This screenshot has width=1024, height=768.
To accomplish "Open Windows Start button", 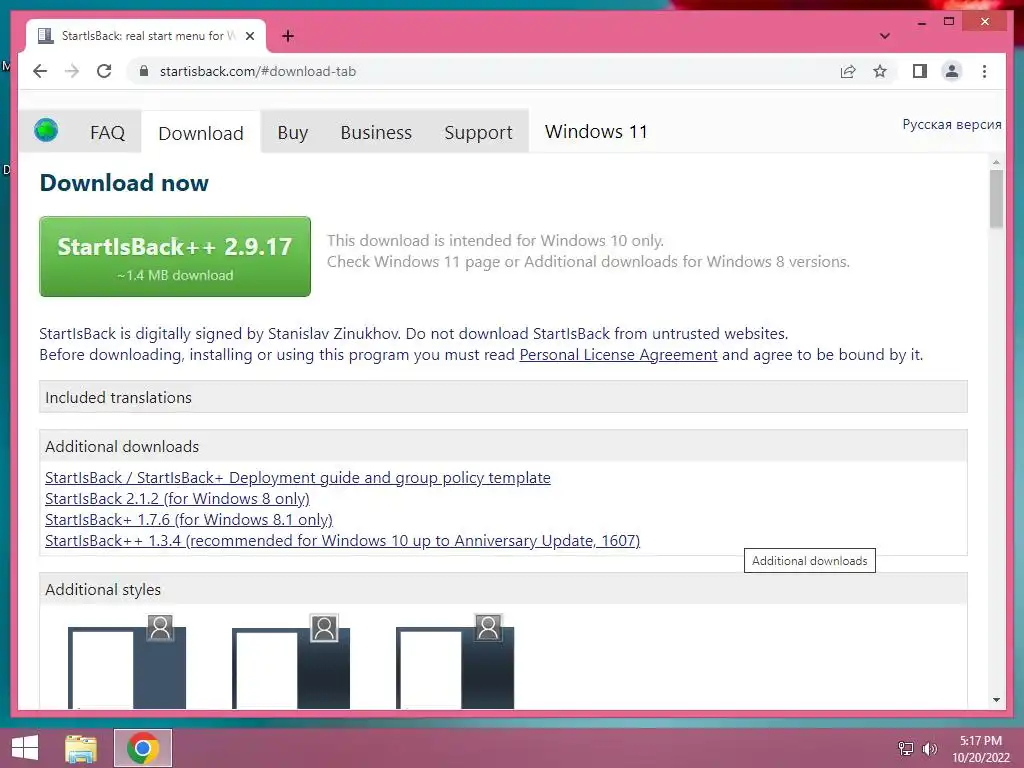I will coord(25,748).
